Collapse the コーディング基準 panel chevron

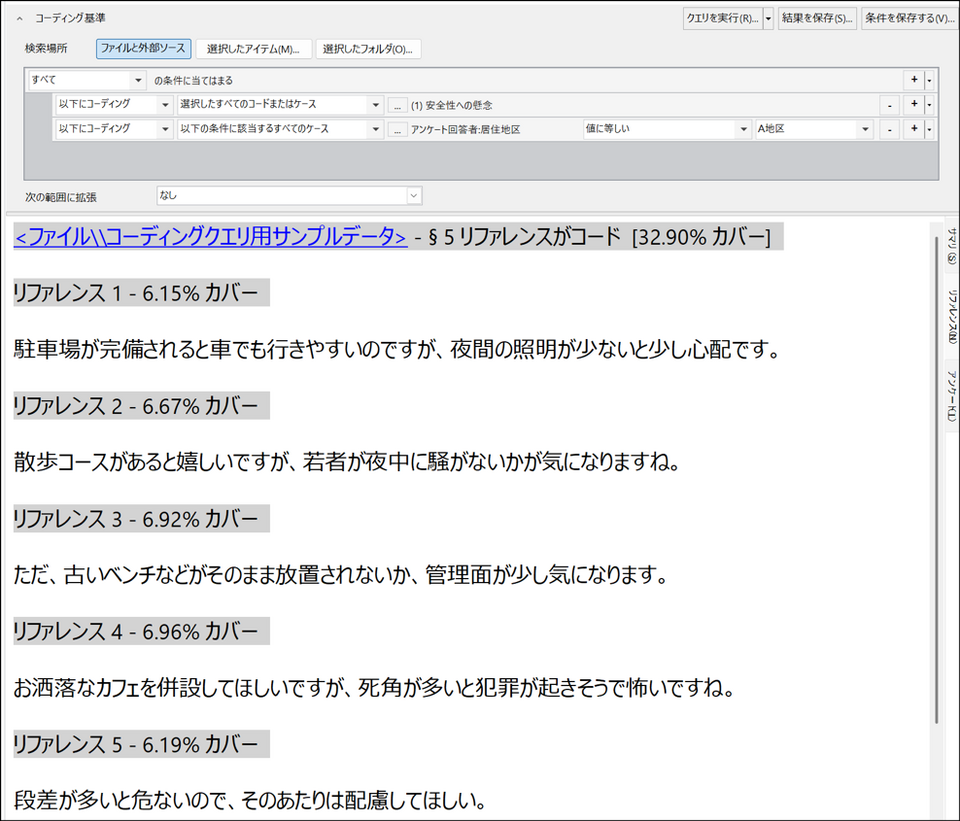click(x=20, y=18)
